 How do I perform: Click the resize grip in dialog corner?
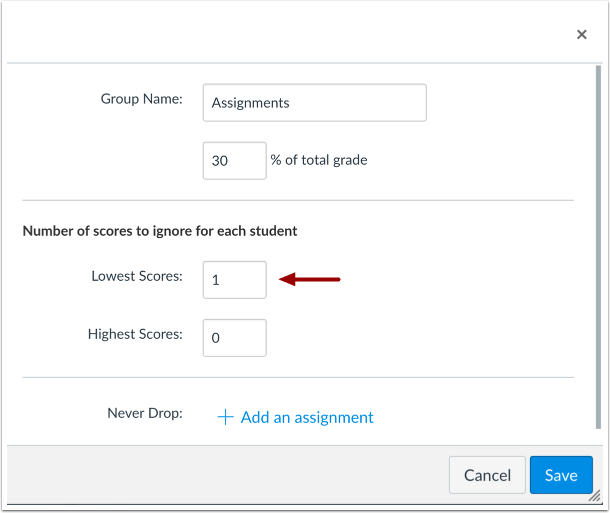pos(594,496)
